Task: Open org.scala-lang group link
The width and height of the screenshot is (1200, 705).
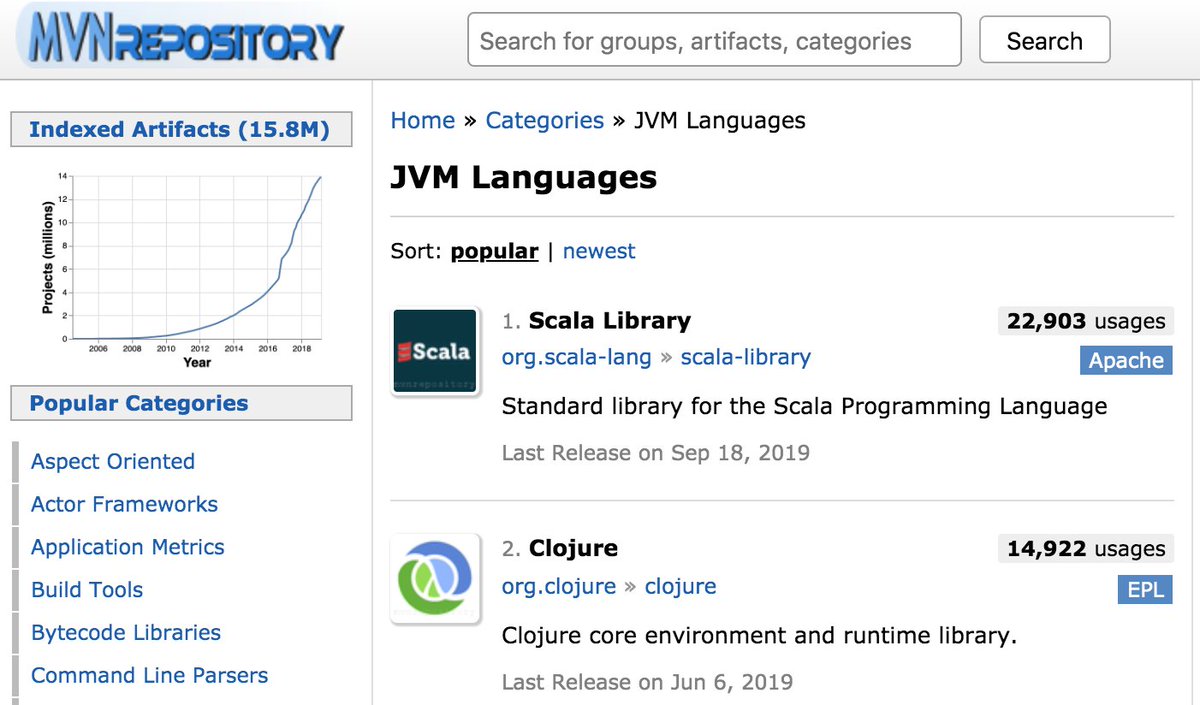Action: point(576,357)
